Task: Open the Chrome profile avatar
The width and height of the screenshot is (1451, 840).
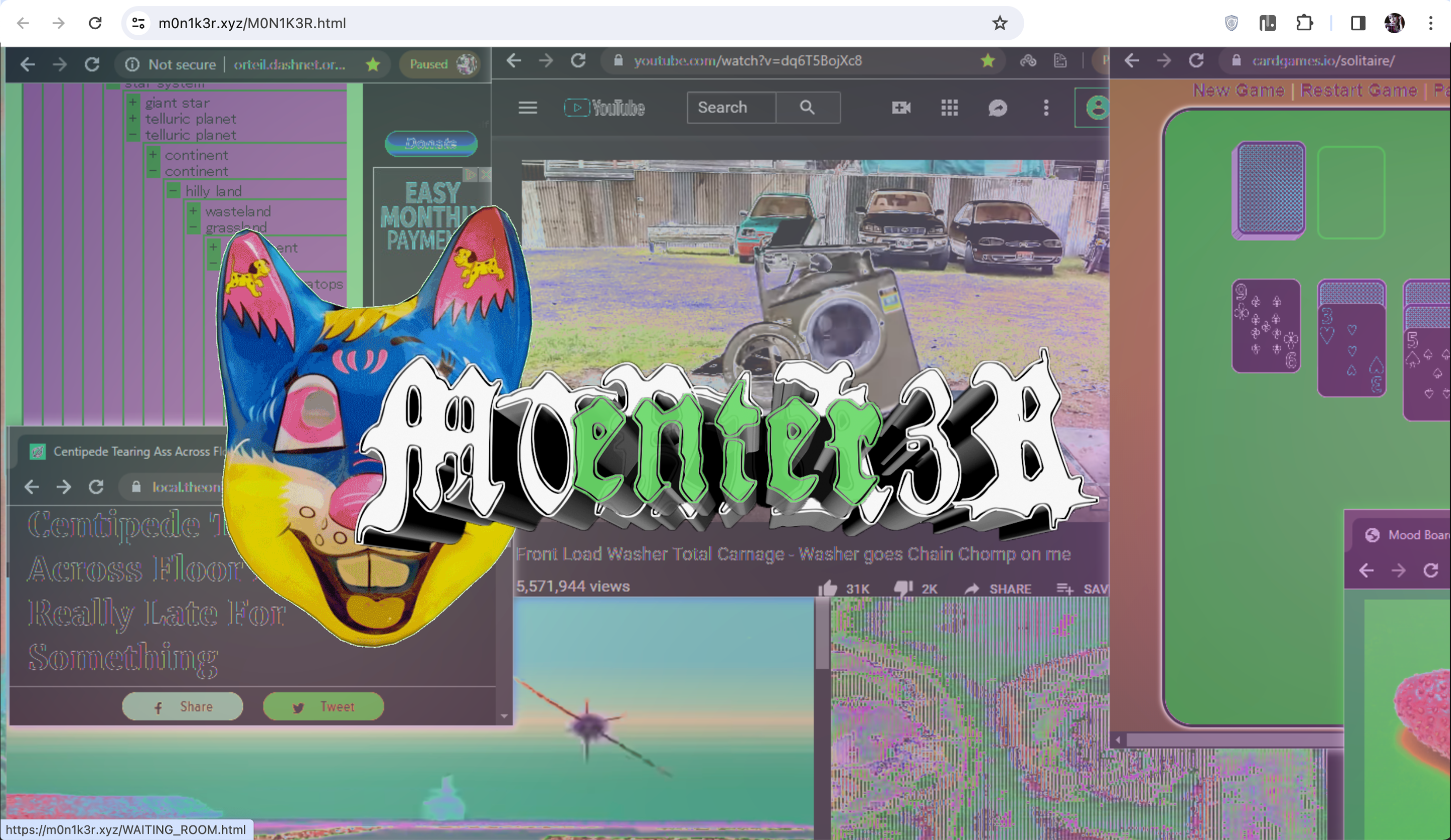Action: point(1394,23)
